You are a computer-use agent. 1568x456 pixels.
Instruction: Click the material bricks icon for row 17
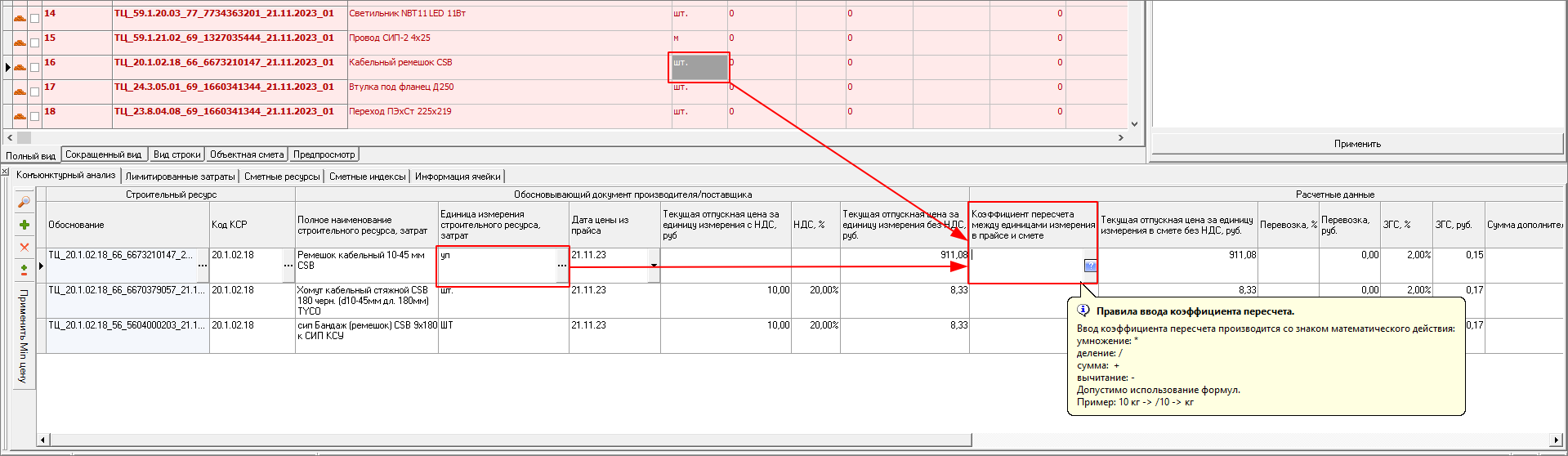tap(20, 91)
